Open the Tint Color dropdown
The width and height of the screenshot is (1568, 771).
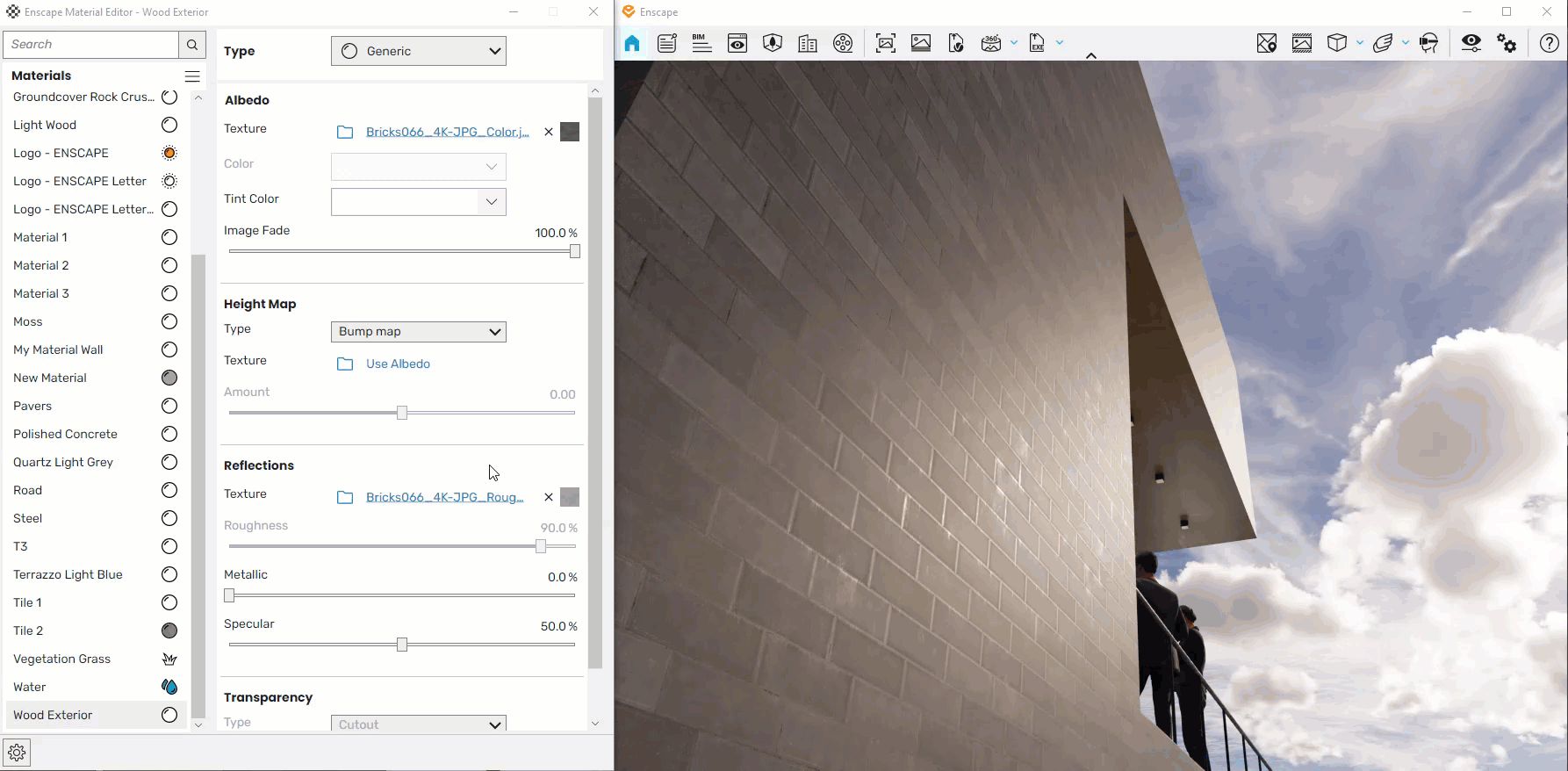(419, 202)
